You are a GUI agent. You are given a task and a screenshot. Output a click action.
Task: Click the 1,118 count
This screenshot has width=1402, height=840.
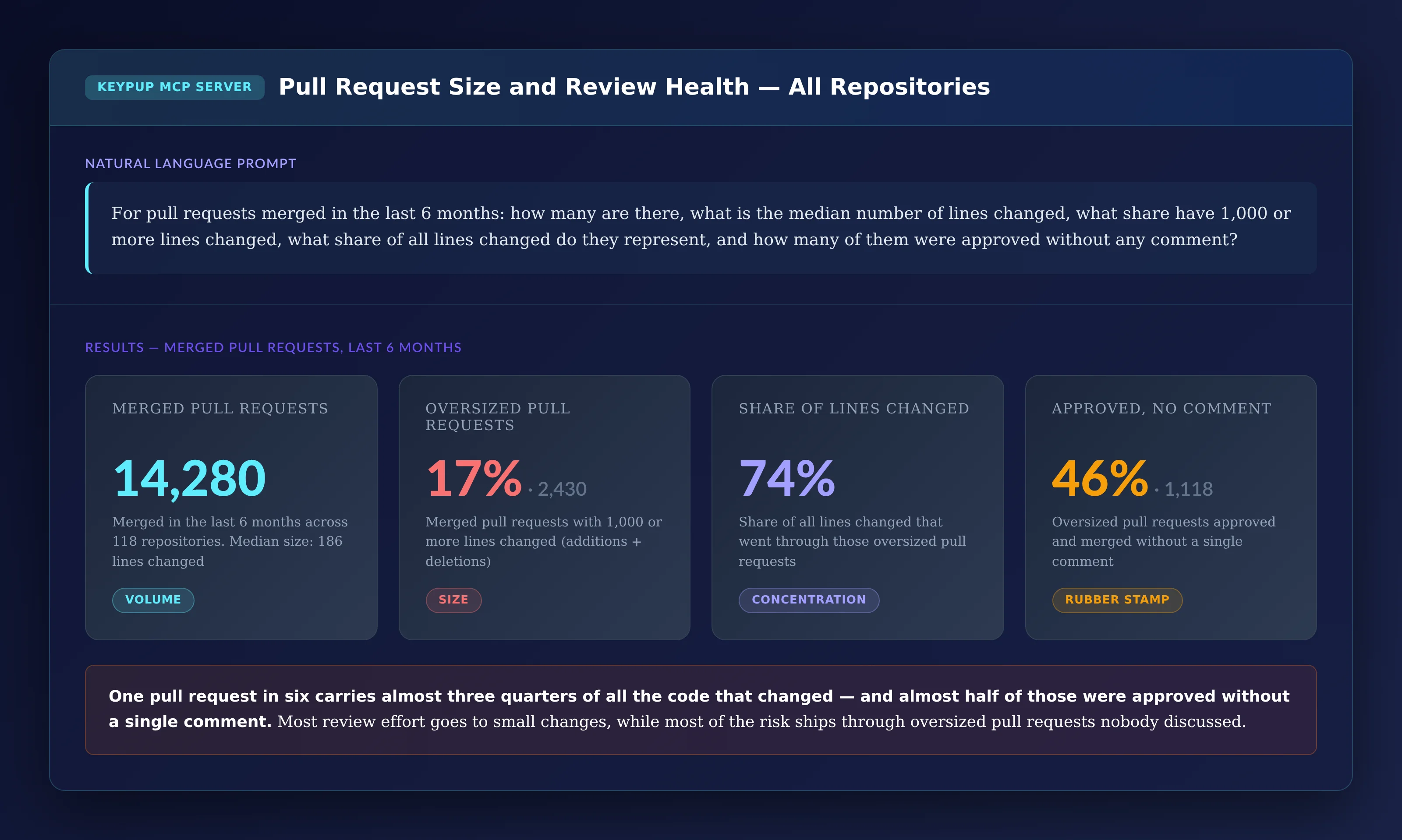tap(1189, 489)
